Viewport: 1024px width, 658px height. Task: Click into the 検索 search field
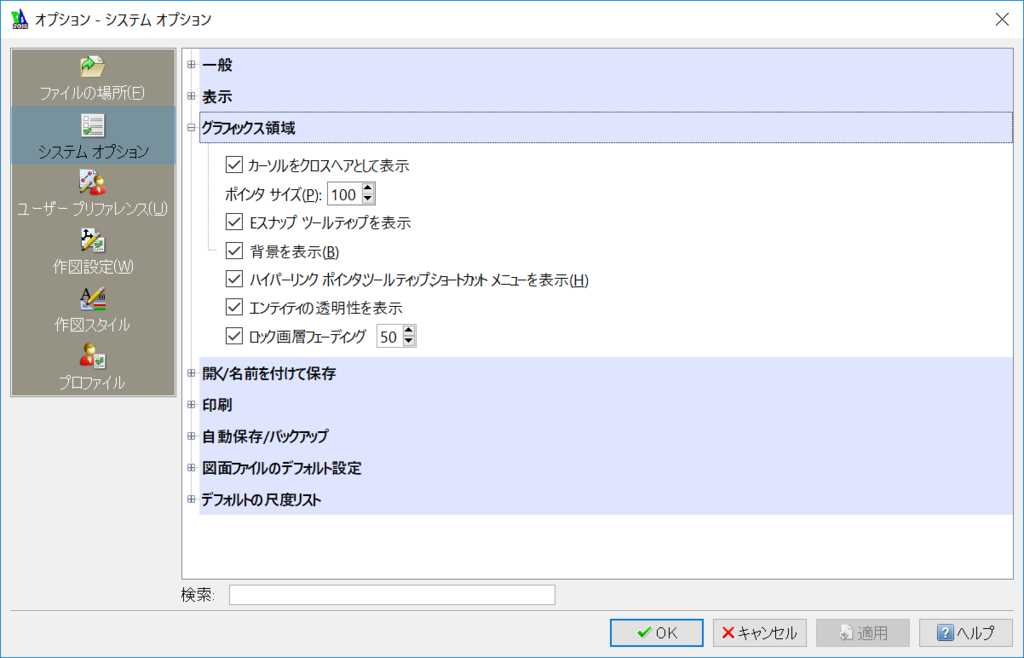tap(392, 595)
